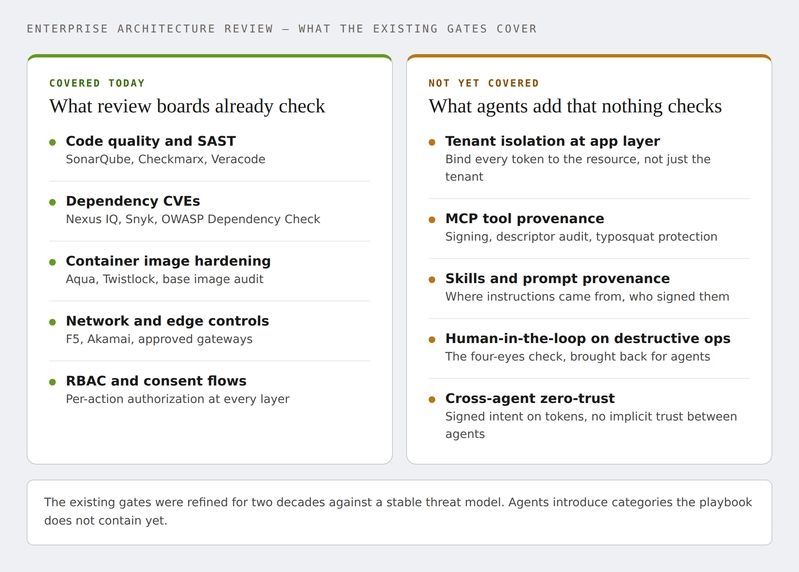Click the green dot beside RBAC and consent flows
This screenshot has width=799, height=572.
(x=52, y=382)
